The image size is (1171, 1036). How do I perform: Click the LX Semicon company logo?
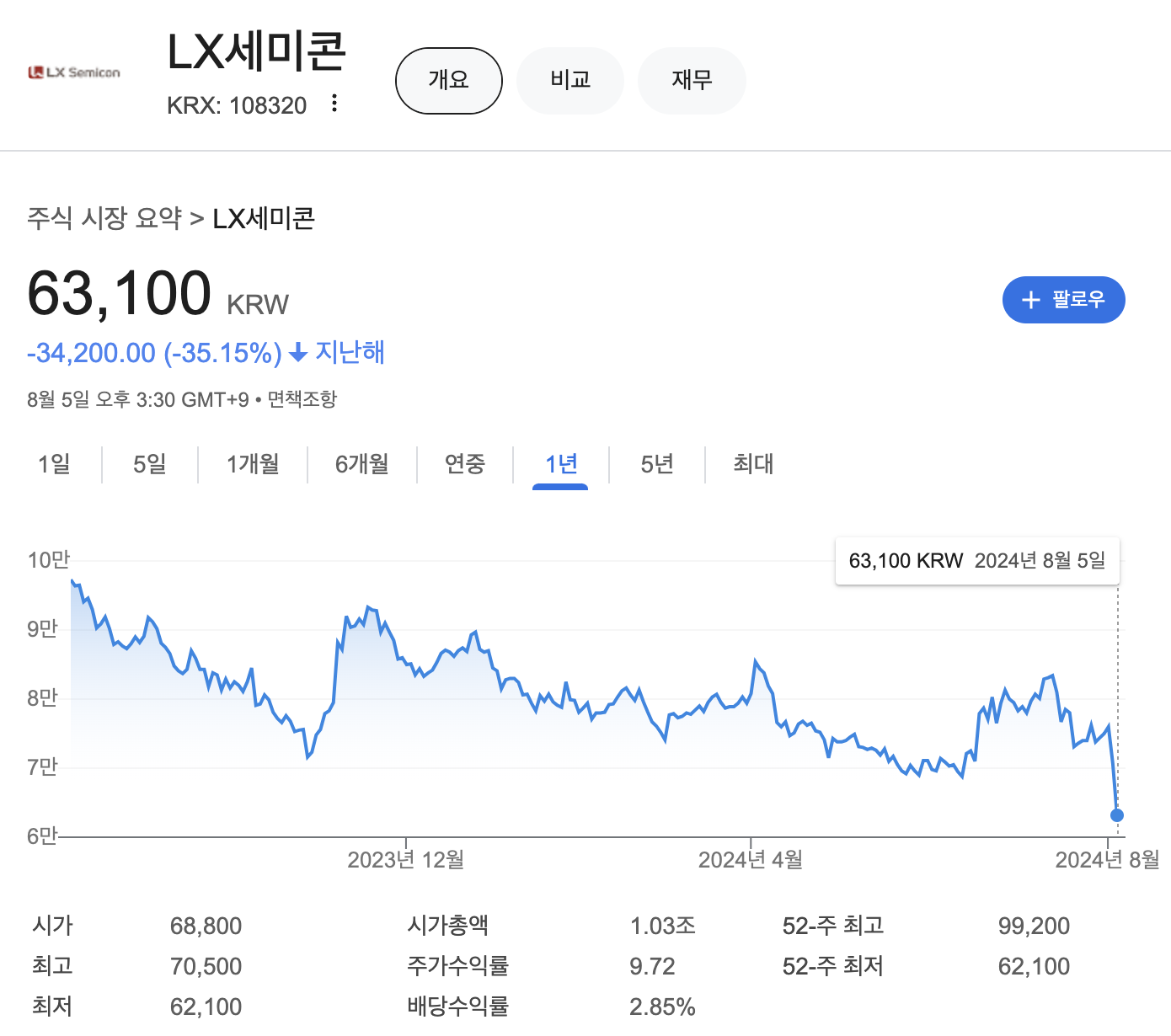(74, 72)
